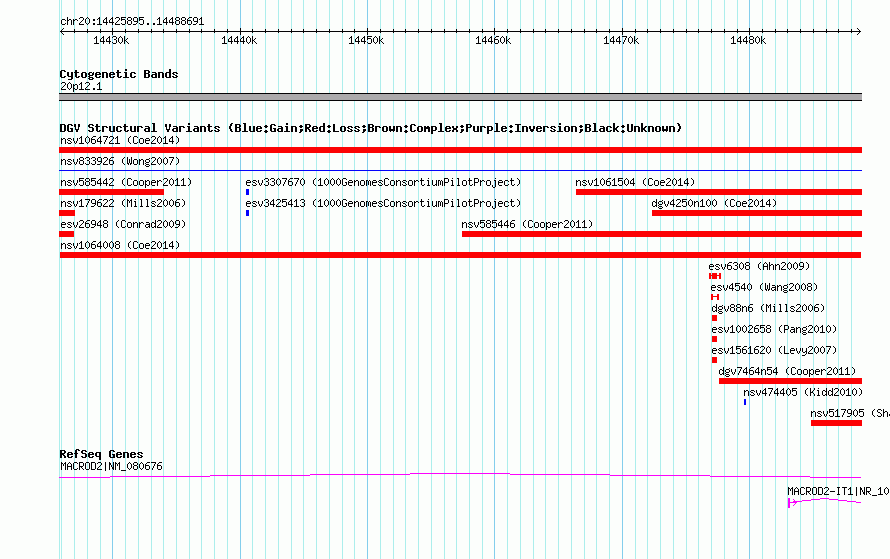Select the red bar under nsv517905
The width and height of the screenshot is (890, 559).
click(x=837, y=423)
